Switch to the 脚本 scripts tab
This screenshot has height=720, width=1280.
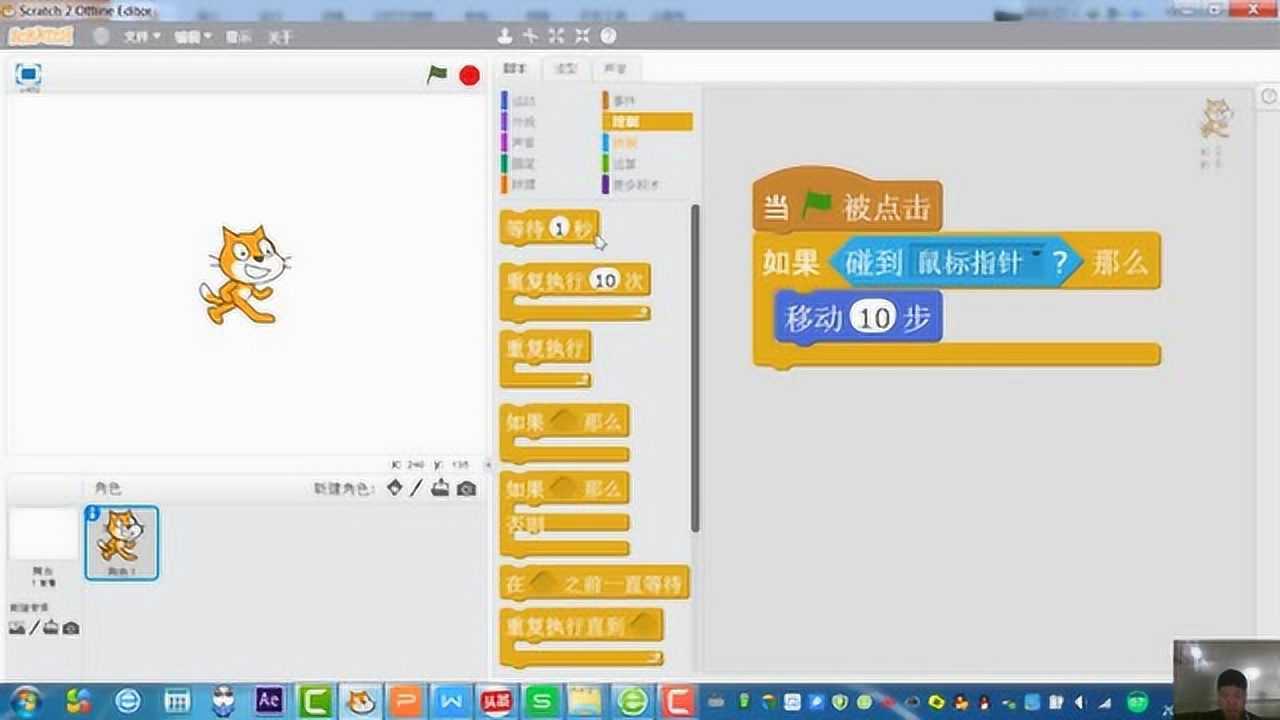click(516, 69)
